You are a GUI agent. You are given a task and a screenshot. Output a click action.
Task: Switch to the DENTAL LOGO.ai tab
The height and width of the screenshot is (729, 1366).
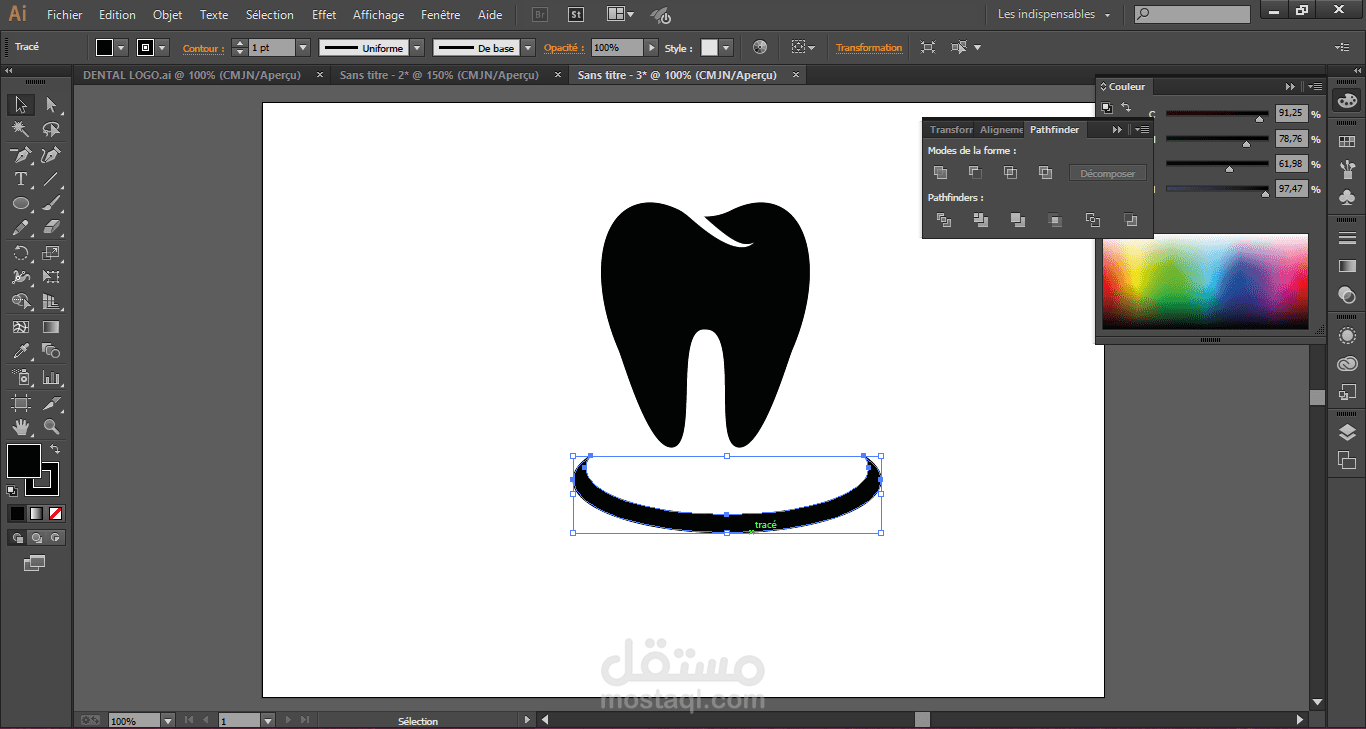pos(197,75)
